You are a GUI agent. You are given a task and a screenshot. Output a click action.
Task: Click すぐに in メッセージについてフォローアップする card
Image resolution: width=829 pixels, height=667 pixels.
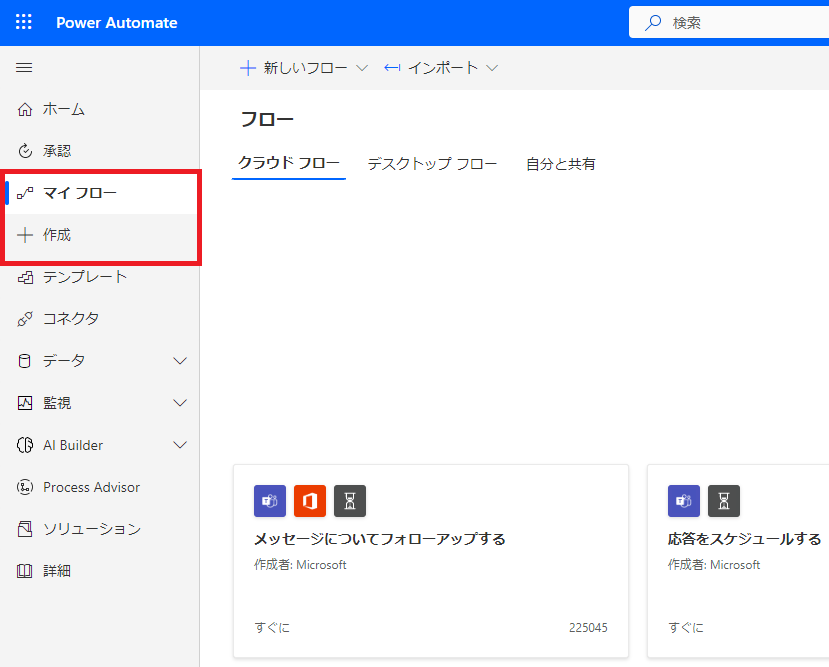[x=272, y=627]
